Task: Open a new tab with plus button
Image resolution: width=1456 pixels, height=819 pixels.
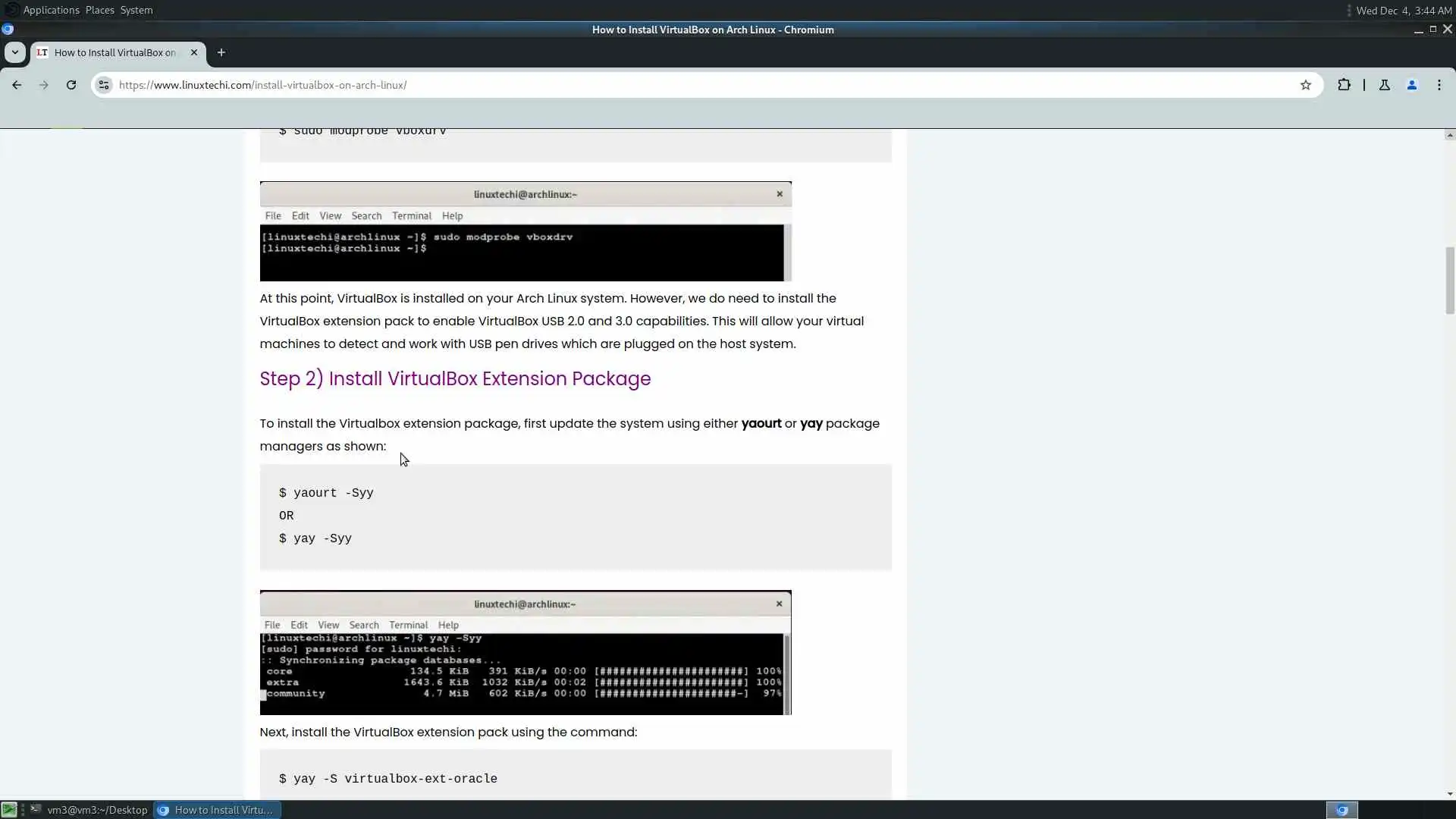Action: click(221, 52)
